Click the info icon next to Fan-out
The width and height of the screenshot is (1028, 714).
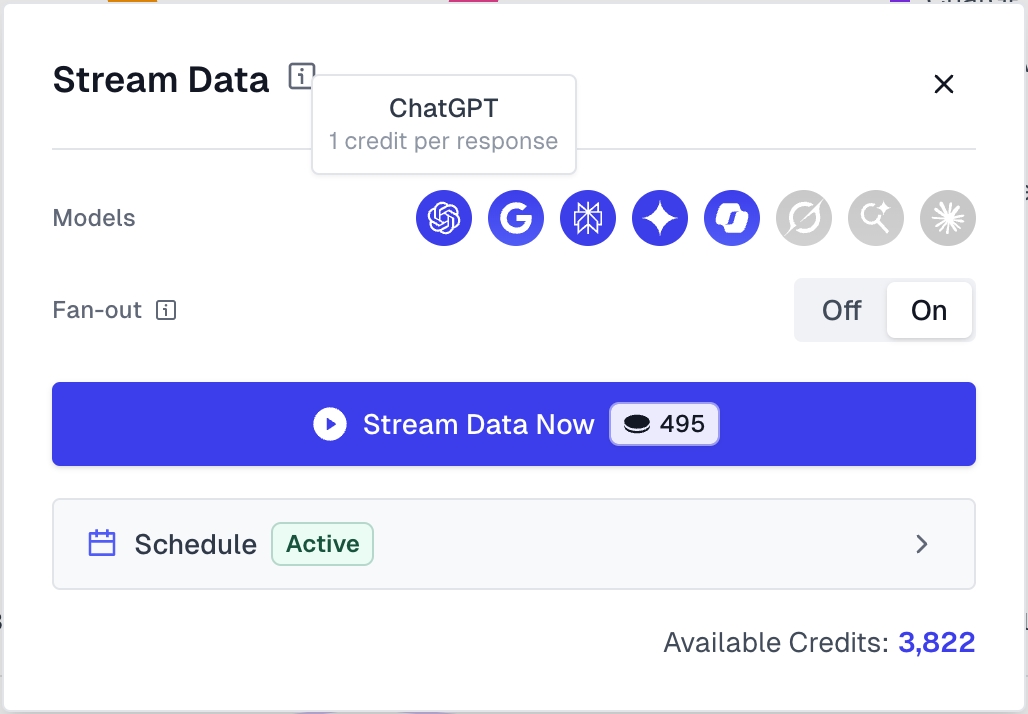[167, 311]
